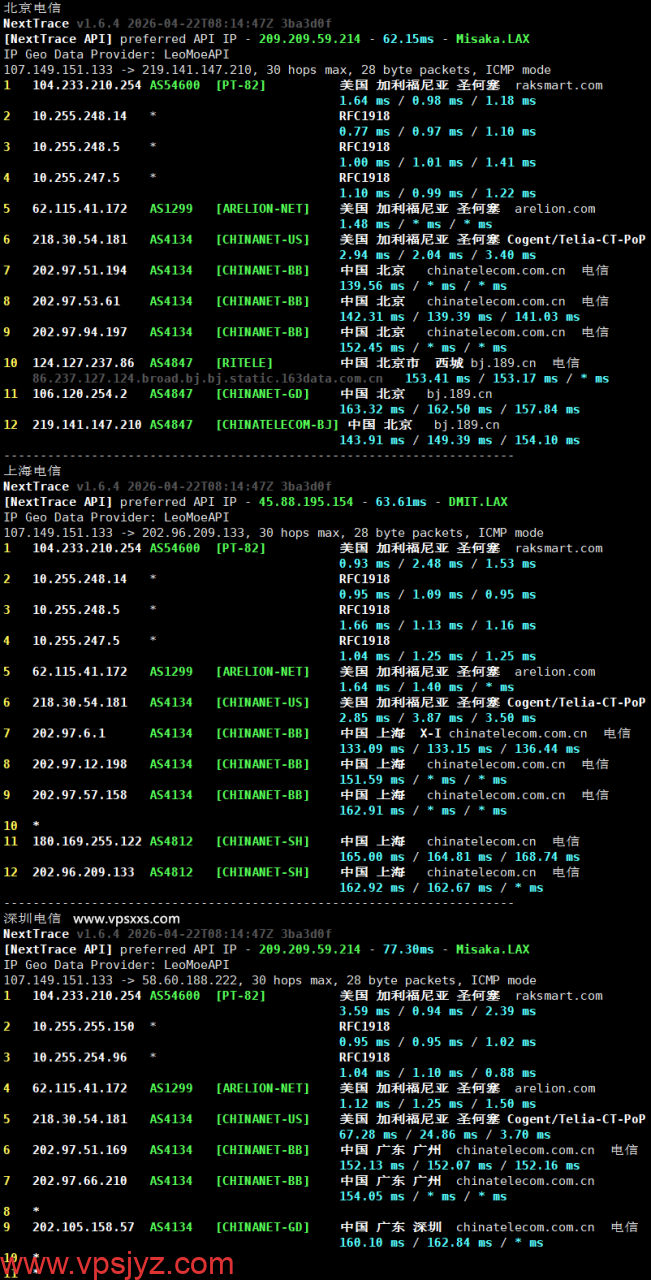This screenshot has height=1280, width=651.
Task: Select hop IP 124.127.237.86
Action: [x=83, y=363]
